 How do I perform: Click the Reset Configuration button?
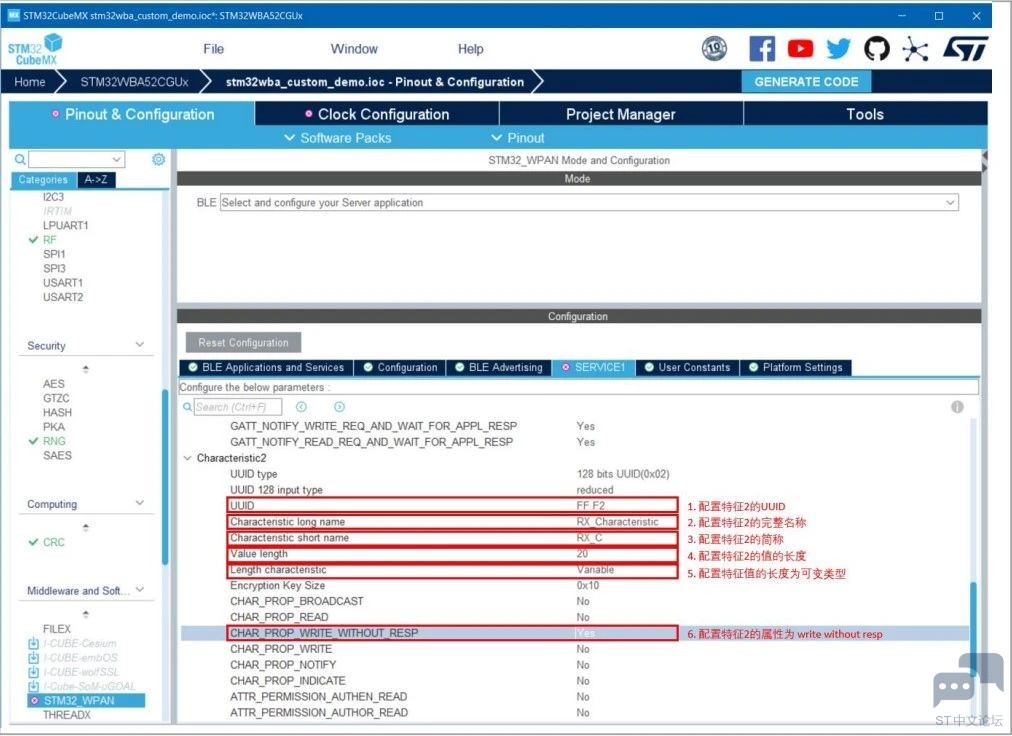tap(243, 343)
